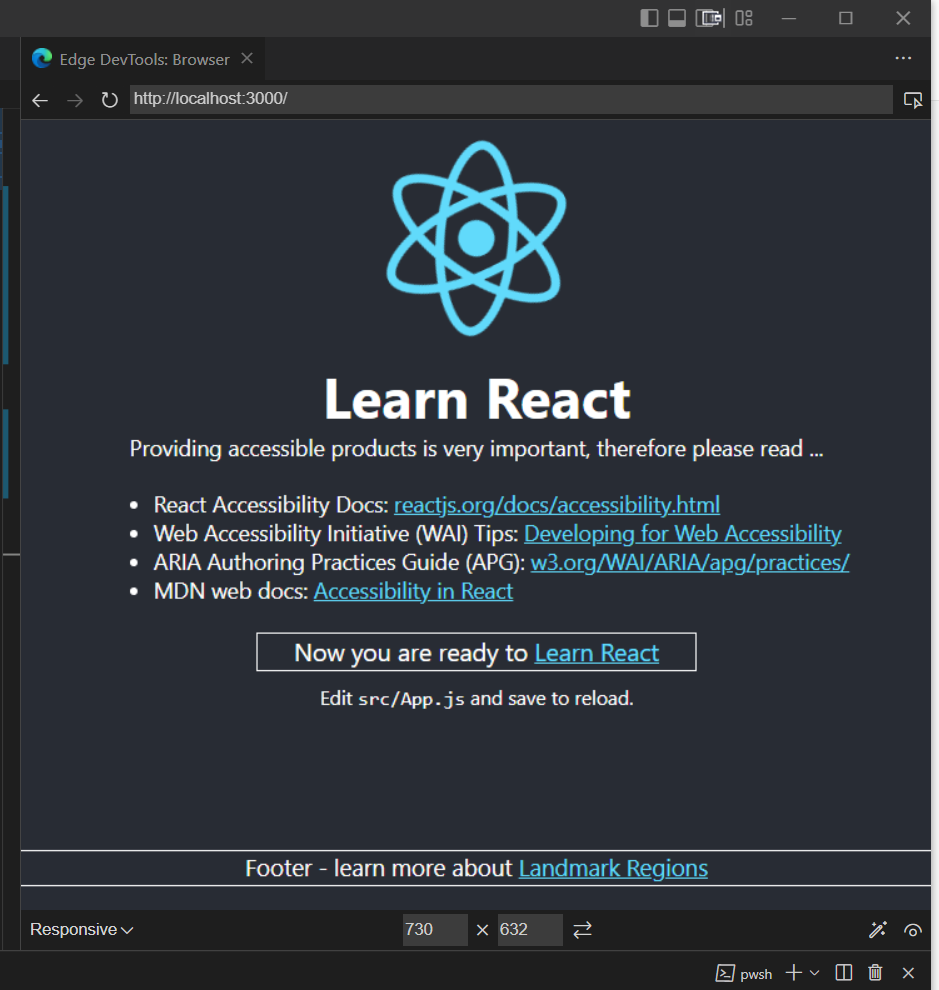Close the terminal panel
939x990 pixels.
point(908,973)
